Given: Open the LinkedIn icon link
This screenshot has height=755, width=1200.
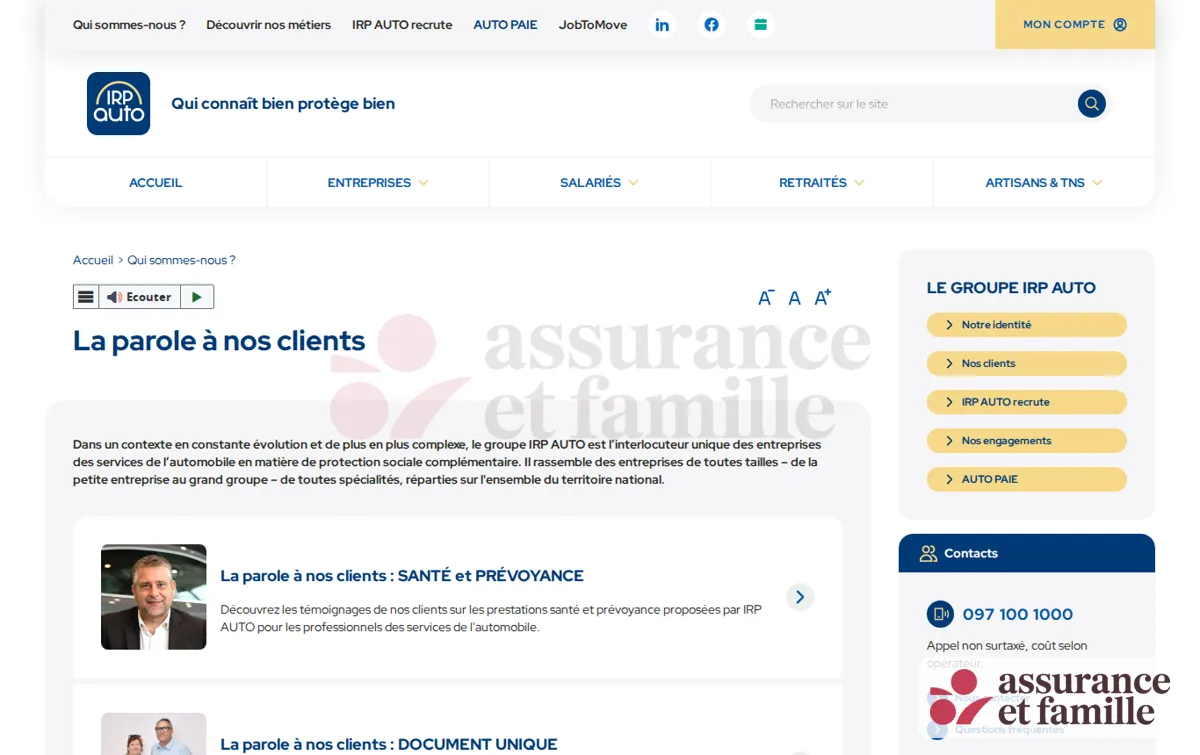Looking at the screenshot, I should (x=662, y=25).
